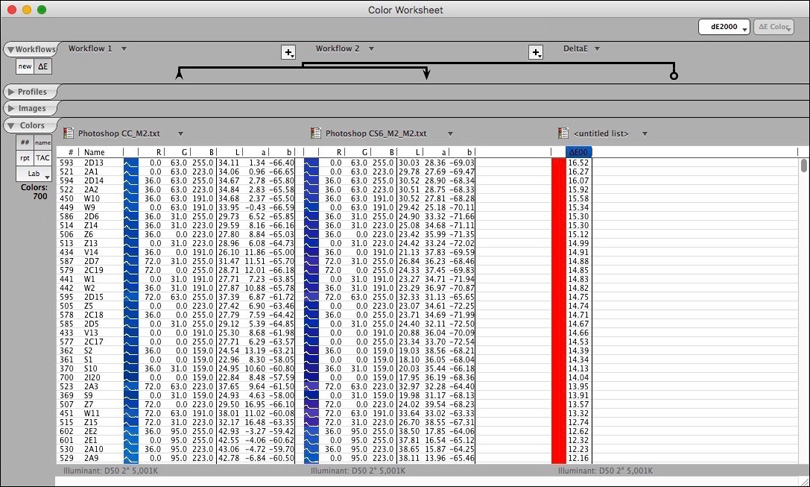This screenshot has height=487, width=810.
Task: Click the Name column header
Action: (x=95, y=152)
